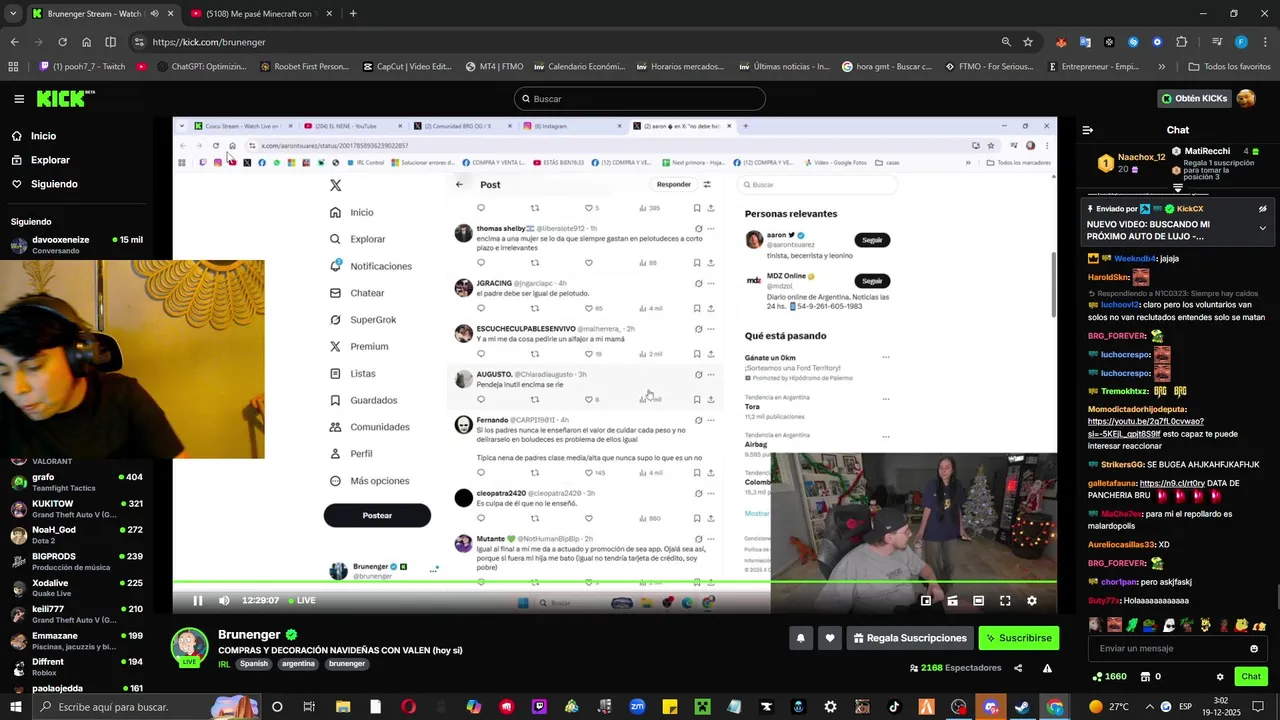The image size is (1280, 720).
Task: Open Todos los favoritos folder
Action: (x=1229, y=67)
